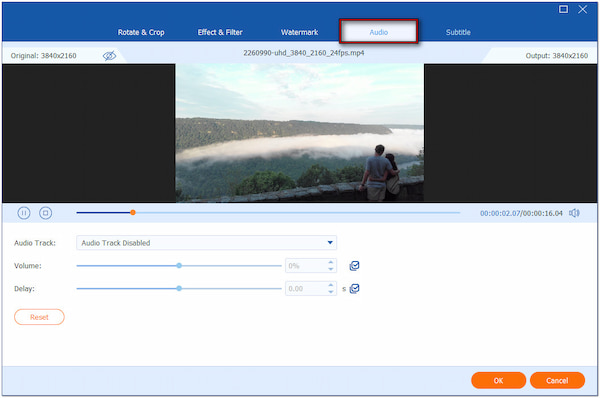The image size is (600, 398).
Task: Decrease the delay seconds stepper
Action: coord(331,292)
